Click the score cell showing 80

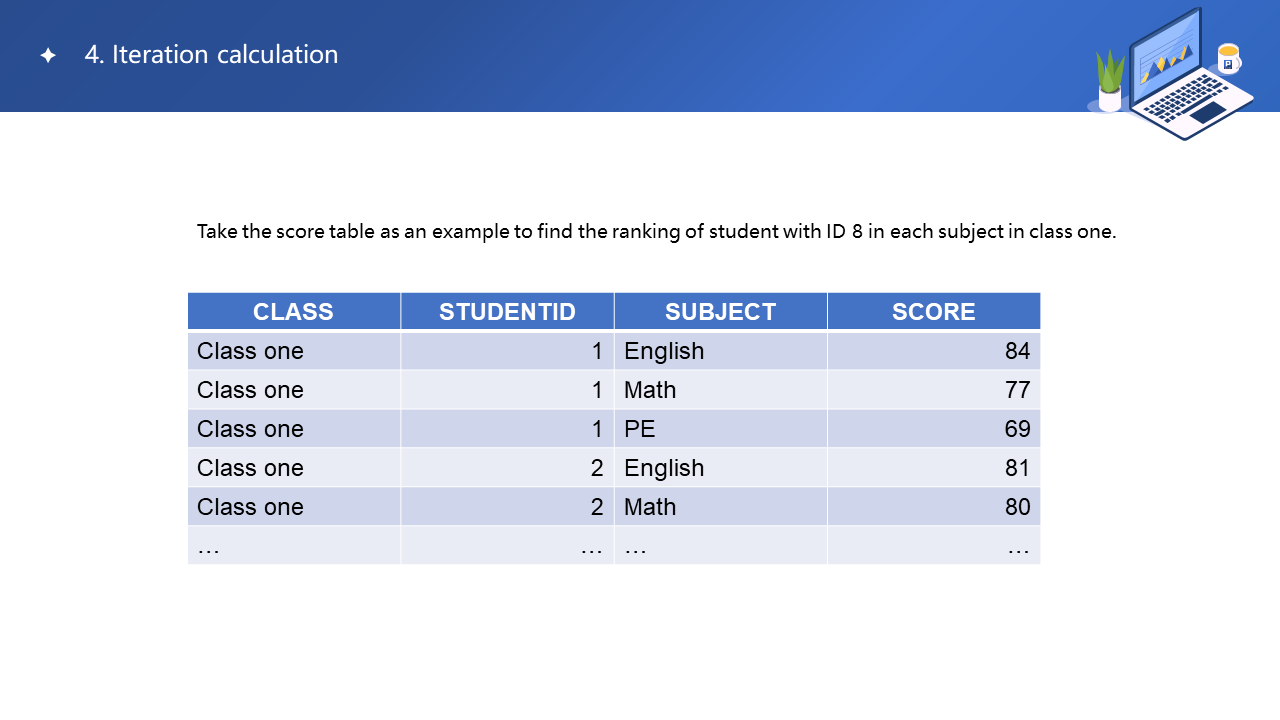[x=1017, y=507]
